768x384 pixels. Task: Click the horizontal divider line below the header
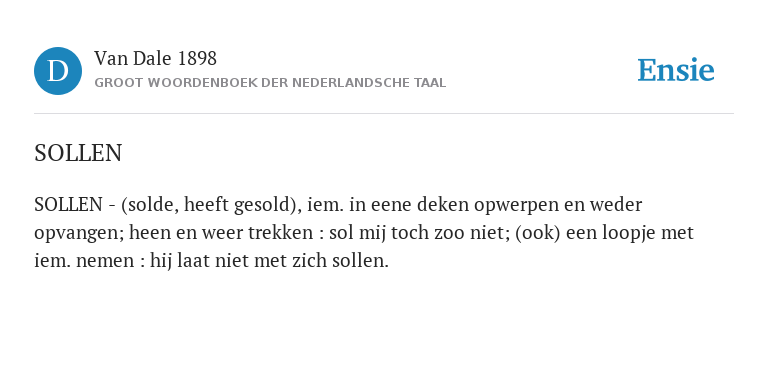384,114
